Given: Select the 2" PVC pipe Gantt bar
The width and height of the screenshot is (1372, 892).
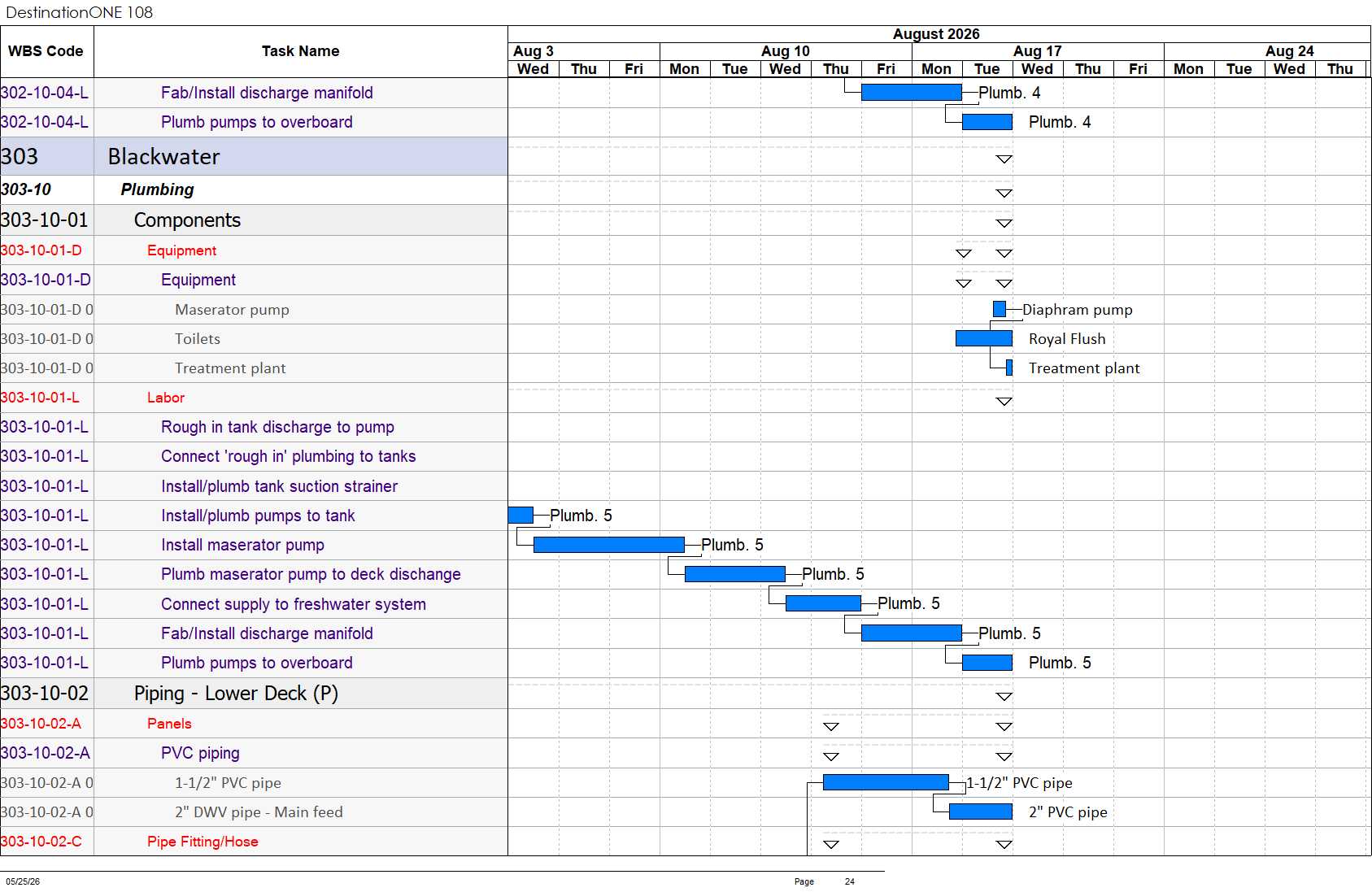Looking at the screenshot, I should [x=981, y=812].
